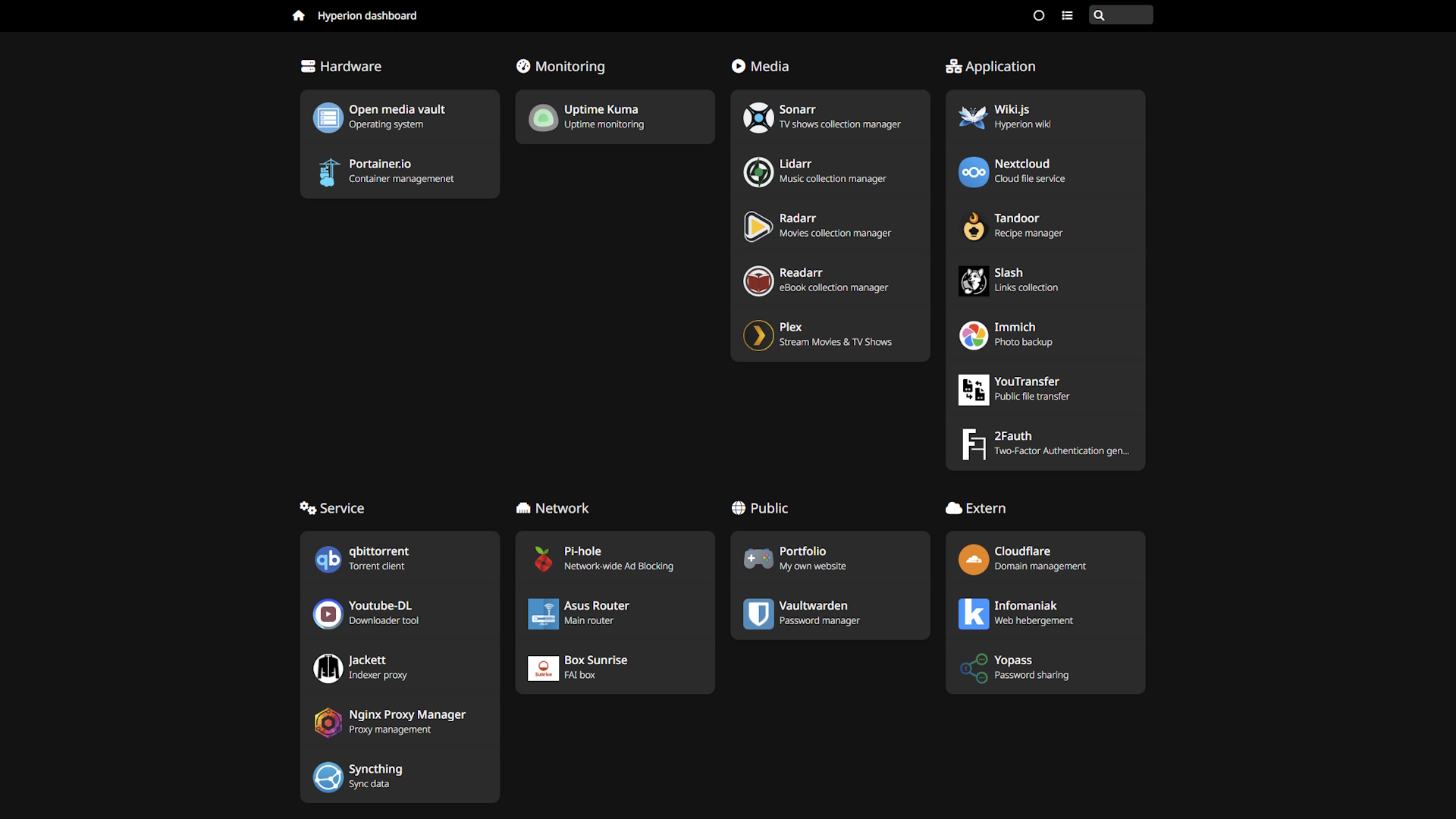The width and height of the screenshot is (1456, 819).
Task: Click the Public group heading
Action: (x=760, y=508)
